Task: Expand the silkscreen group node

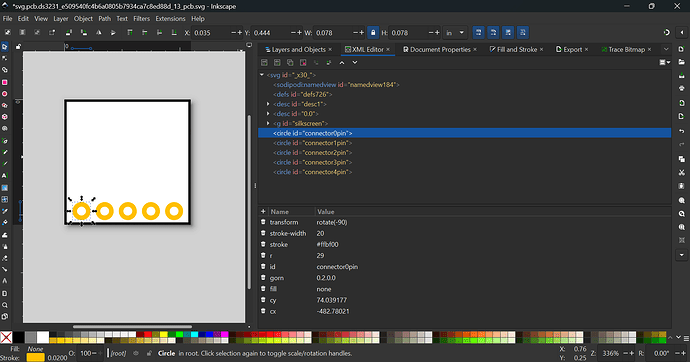Action: click(x=268, y=124)
